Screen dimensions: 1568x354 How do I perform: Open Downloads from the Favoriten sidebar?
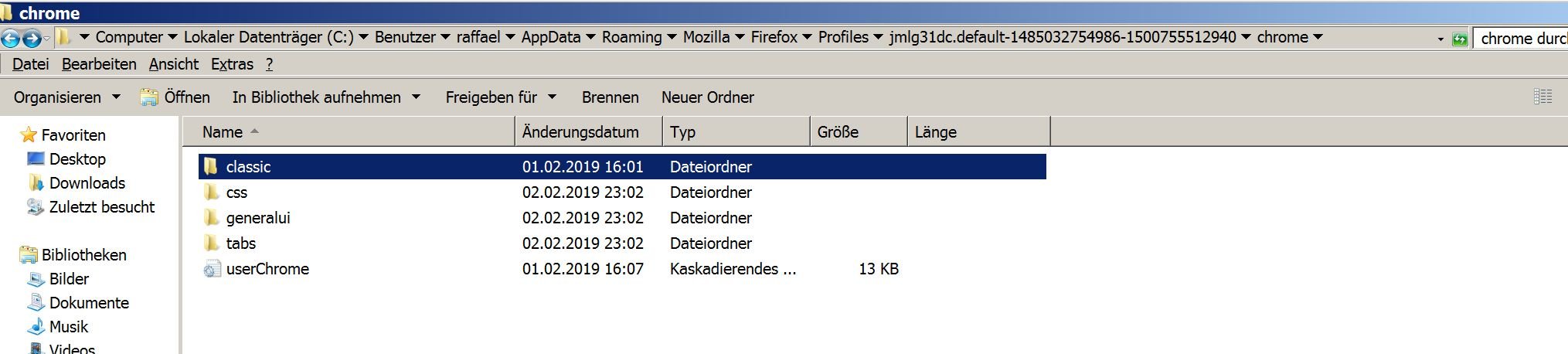tap(87, 183)
